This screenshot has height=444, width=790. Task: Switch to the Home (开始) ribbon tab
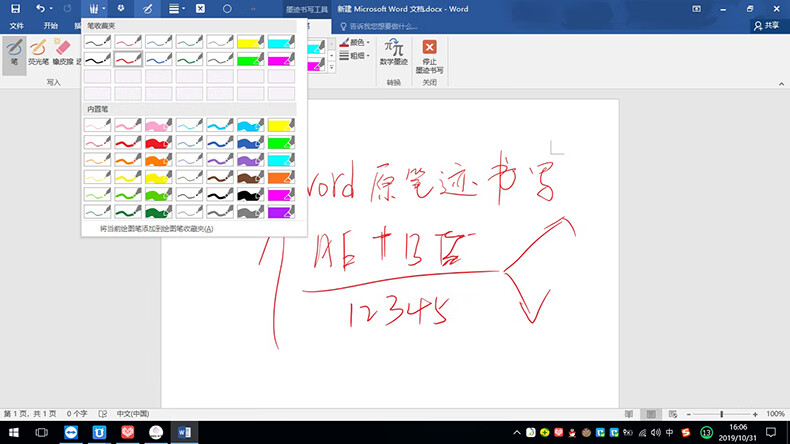tap(51, 25)
